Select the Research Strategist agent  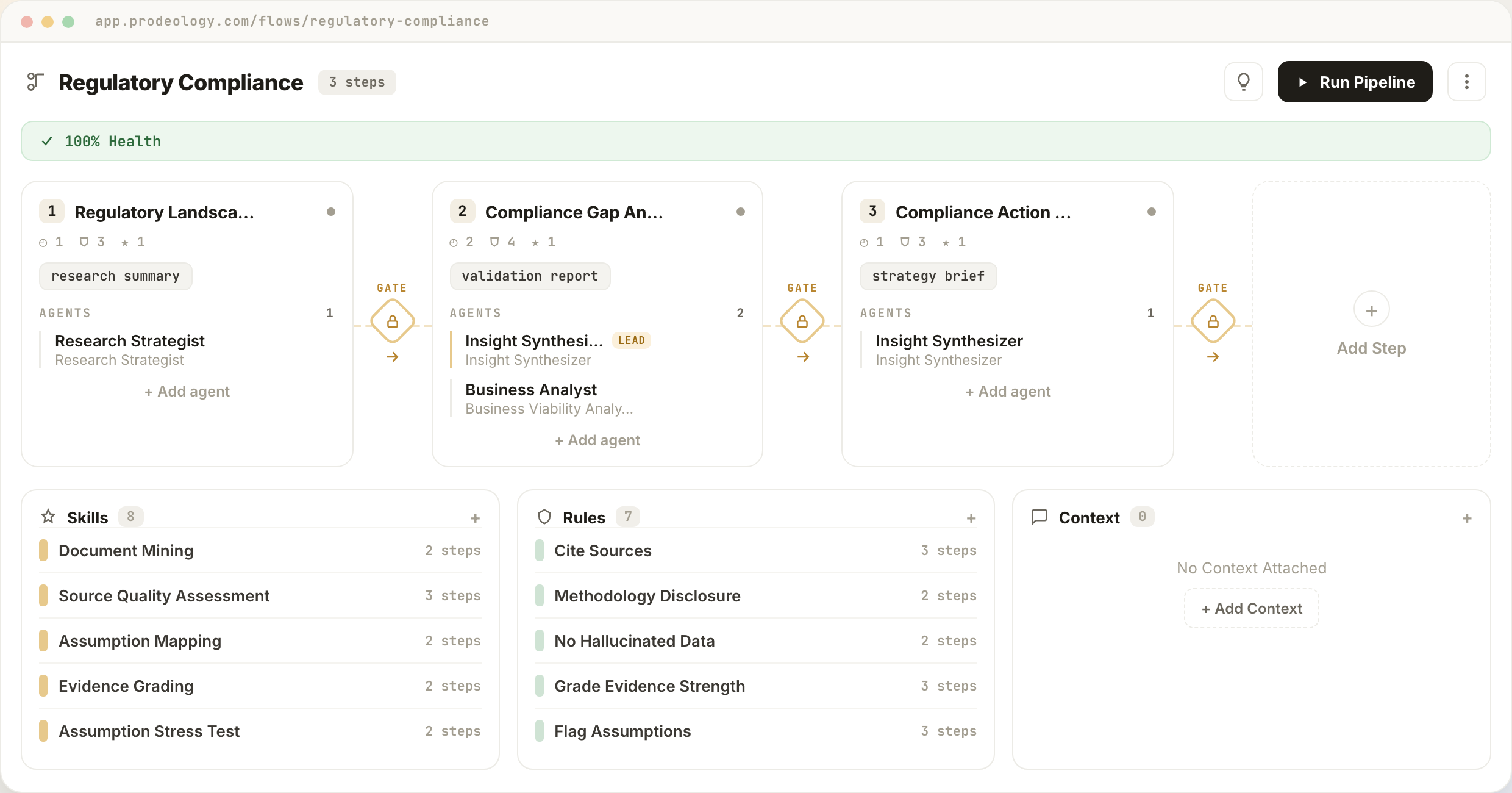coord(187,350)
